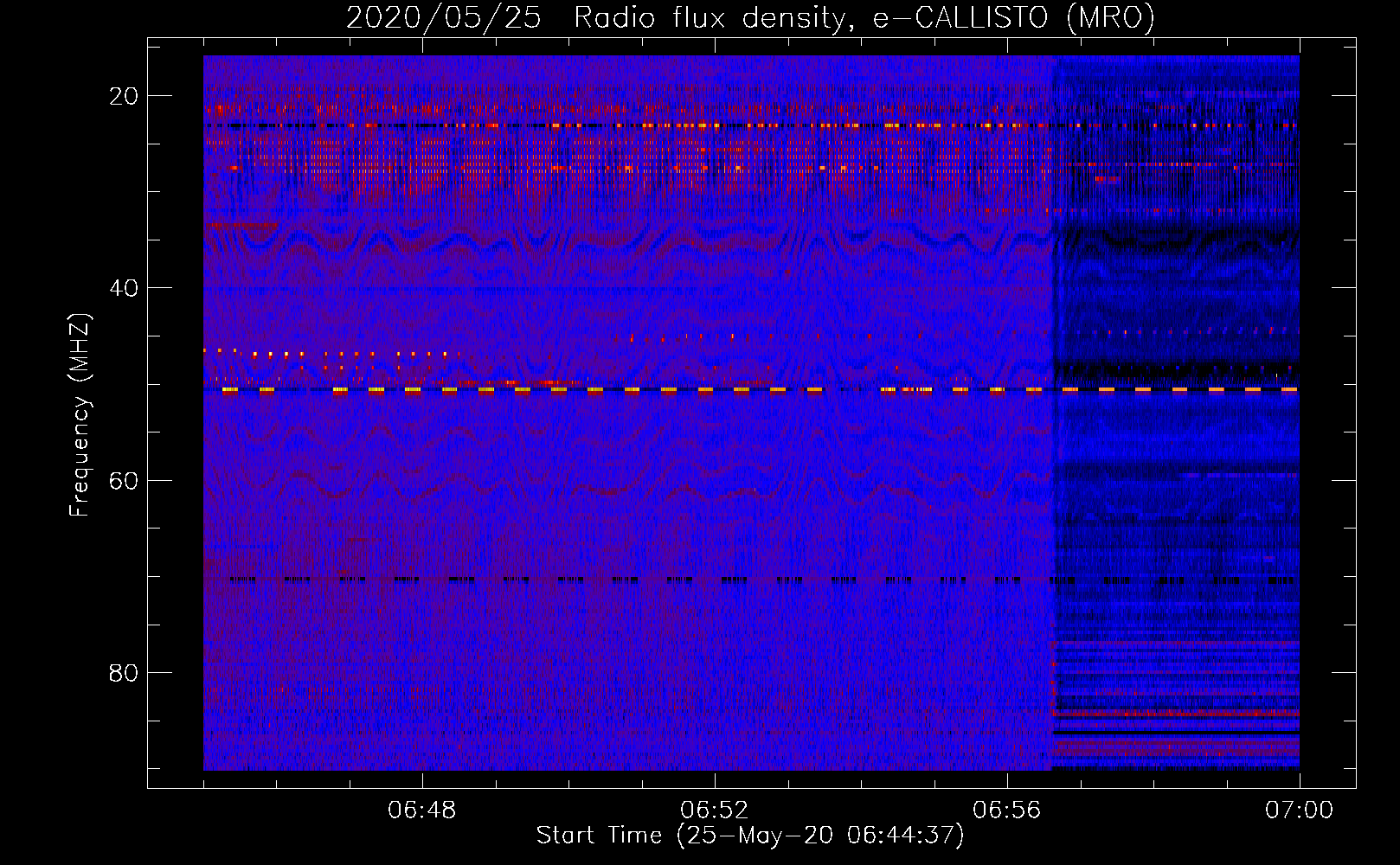
Task: Click the 80 MHz frequency tick label
Action: point(124,672)
